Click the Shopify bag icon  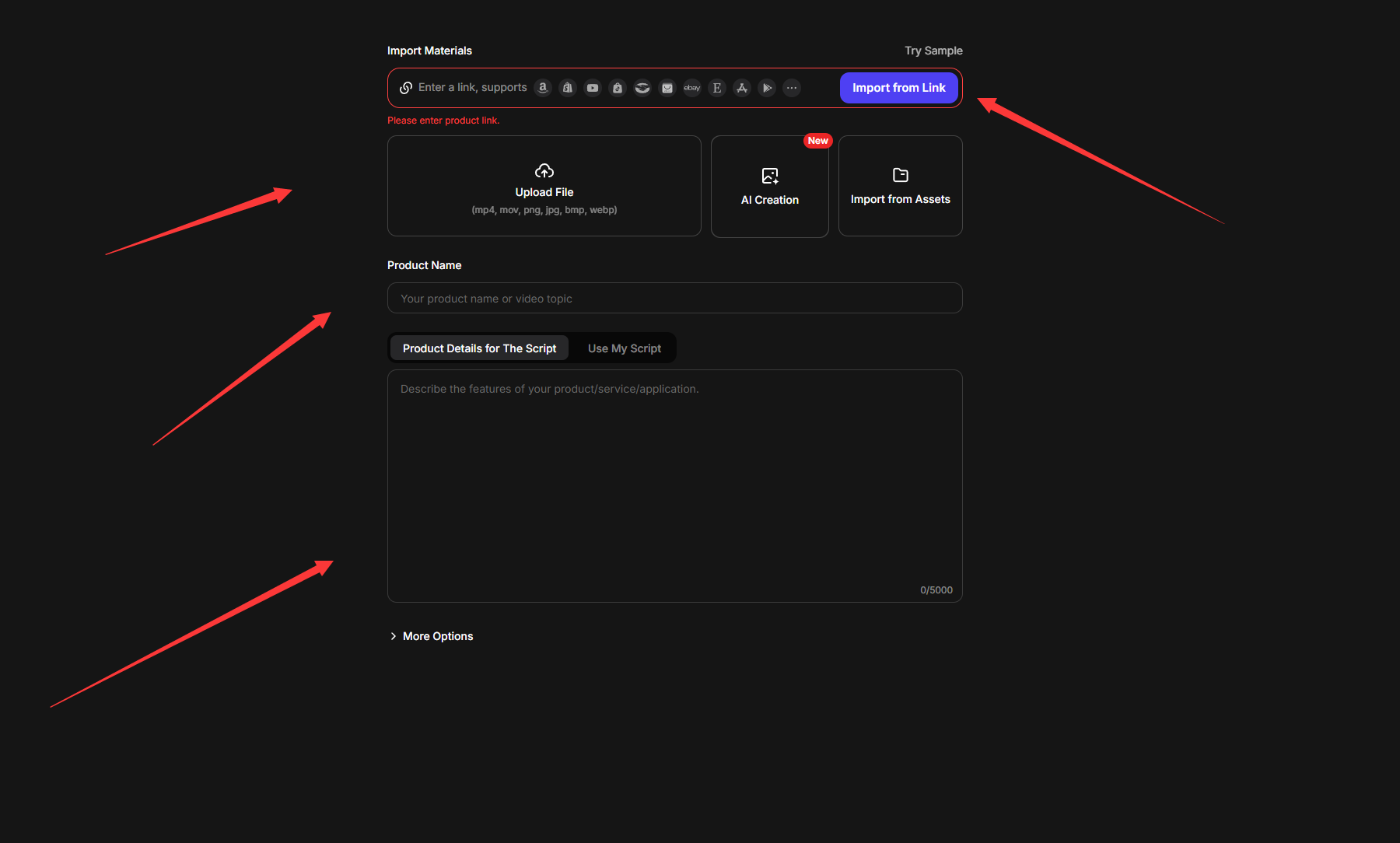pos(568,88)
